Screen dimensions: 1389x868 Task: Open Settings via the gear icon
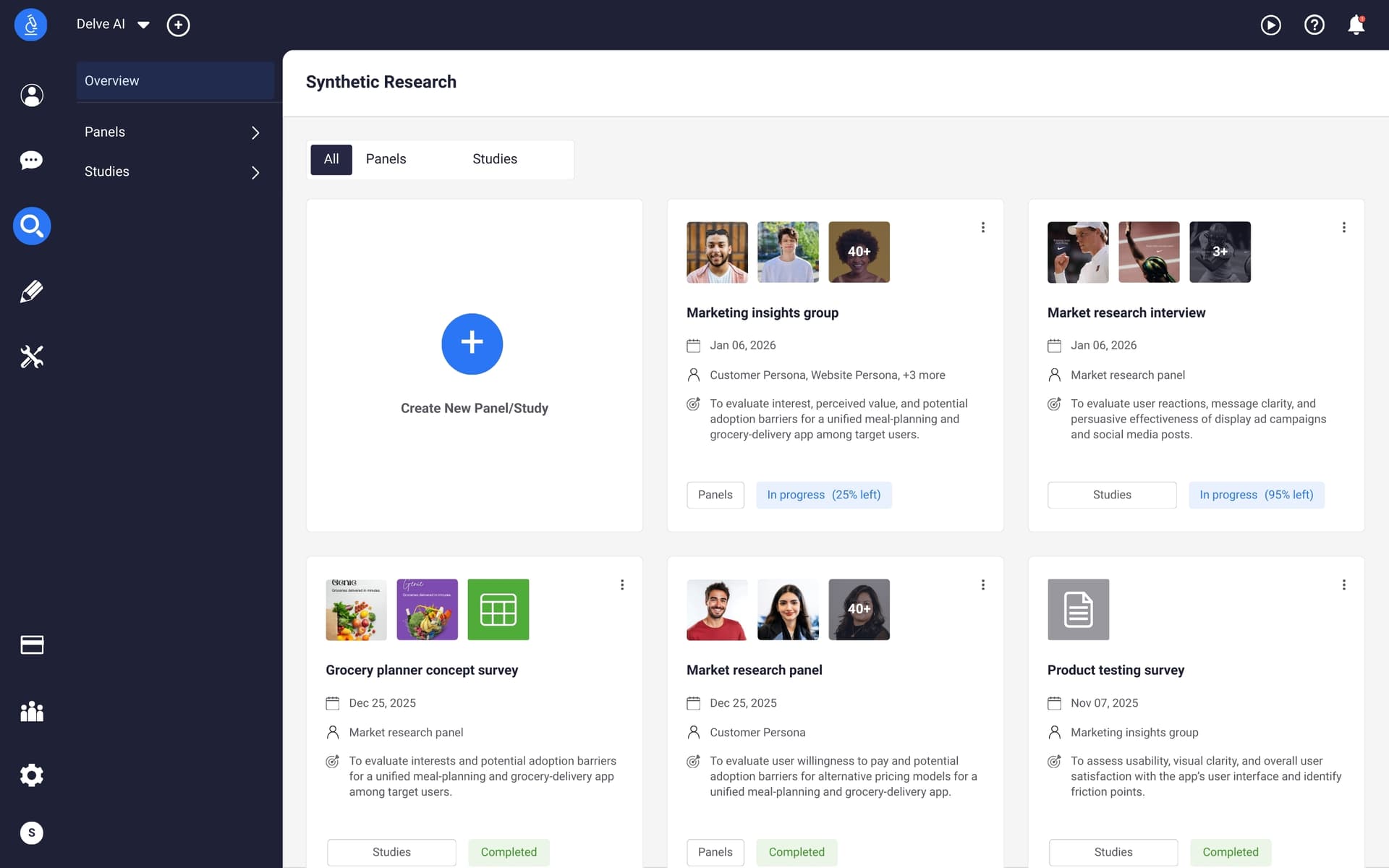tap(31, 775)
